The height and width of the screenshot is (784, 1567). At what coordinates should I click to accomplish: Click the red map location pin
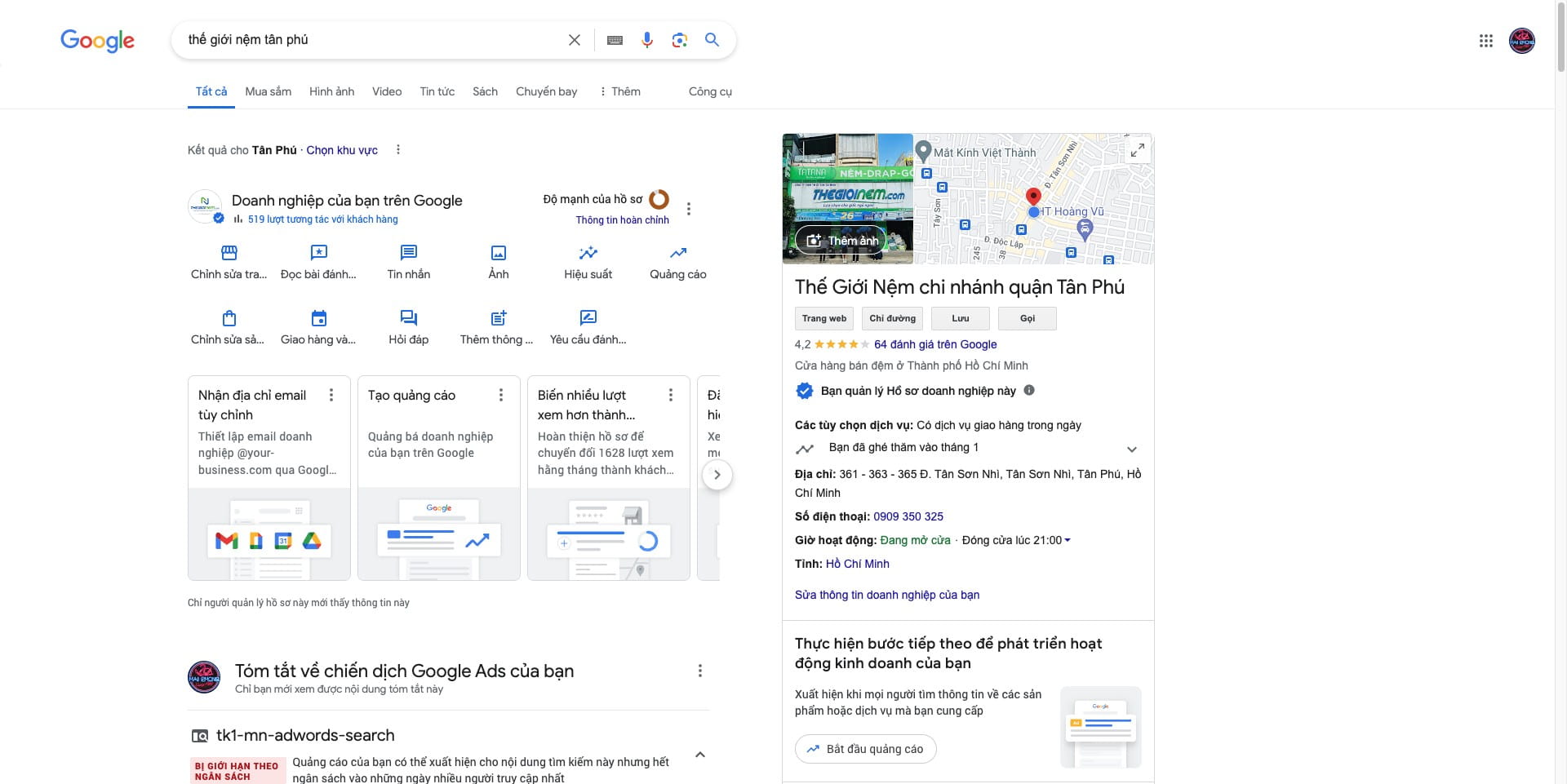tap(1033, 197)
